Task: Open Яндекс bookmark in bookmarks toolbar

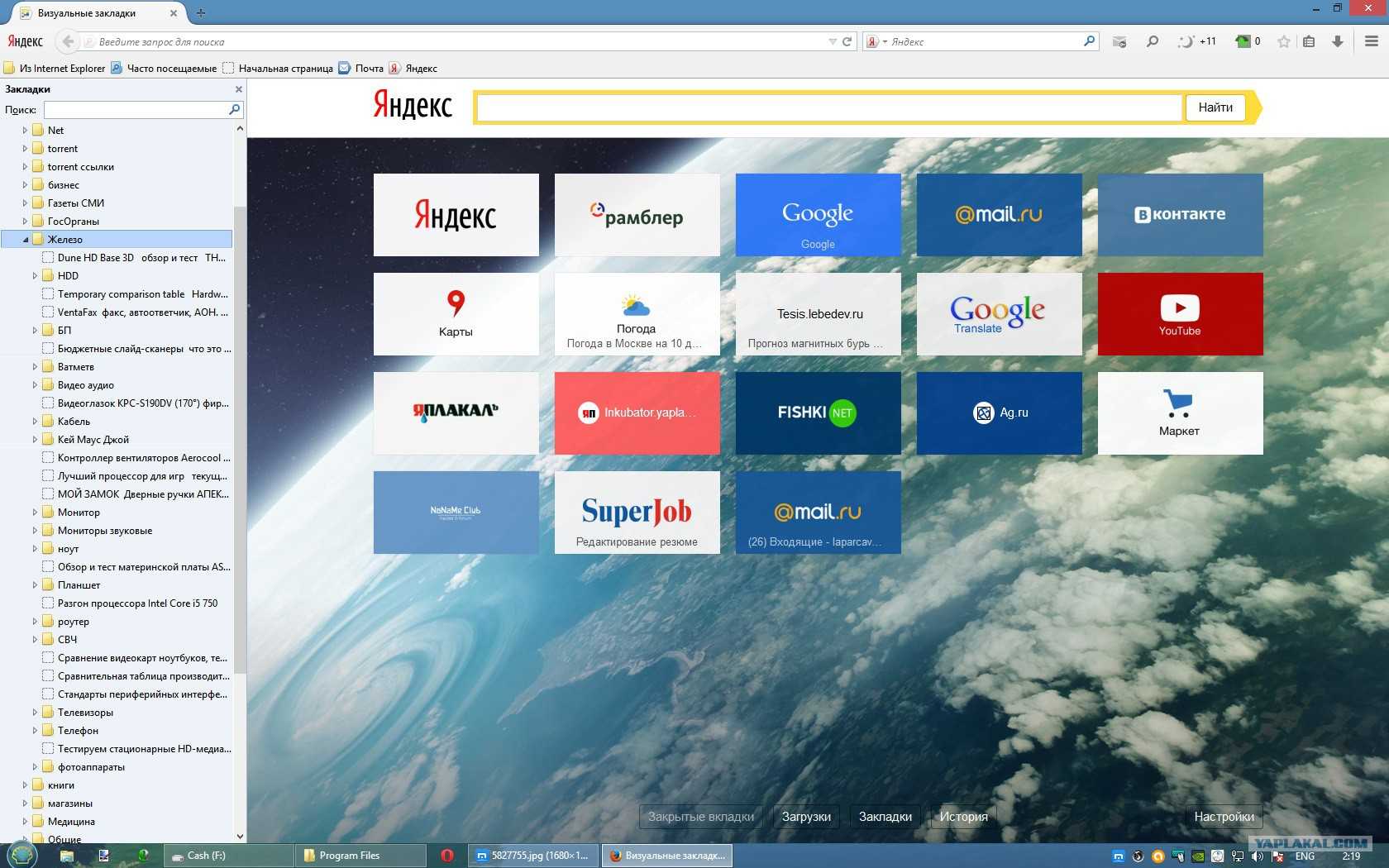Action: pyautogui.click(x=413, y=69)
